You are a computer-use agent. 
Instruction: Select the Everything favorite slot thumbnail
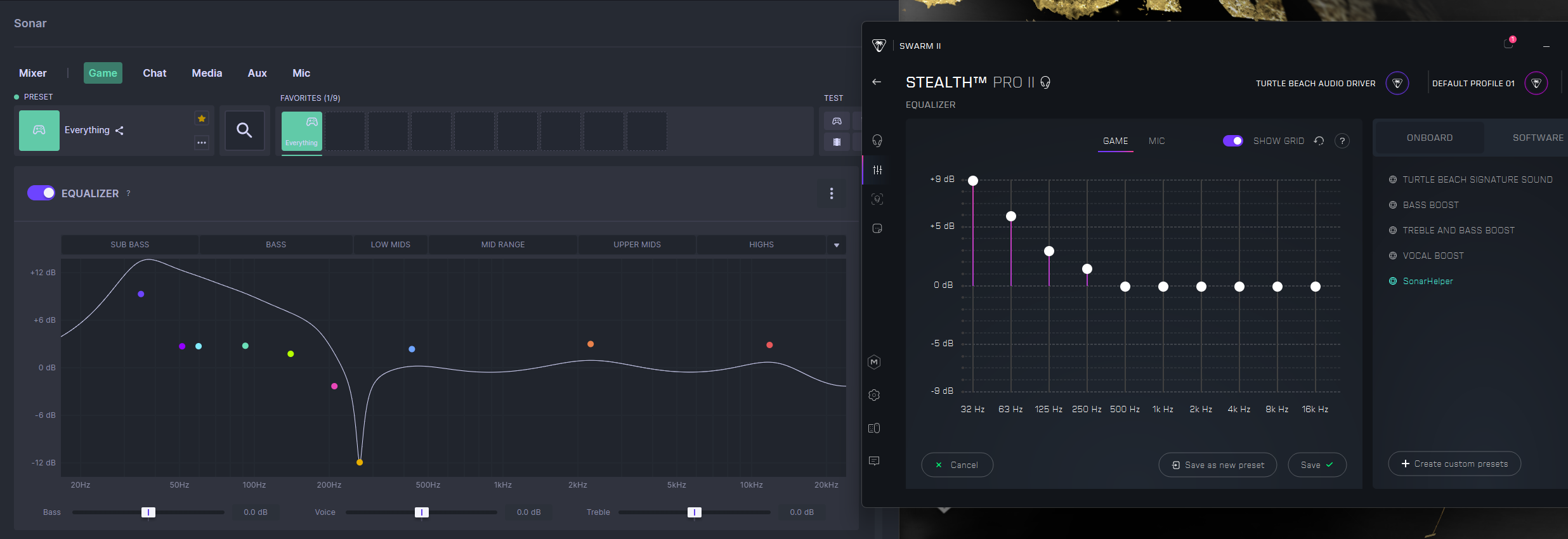302,131
